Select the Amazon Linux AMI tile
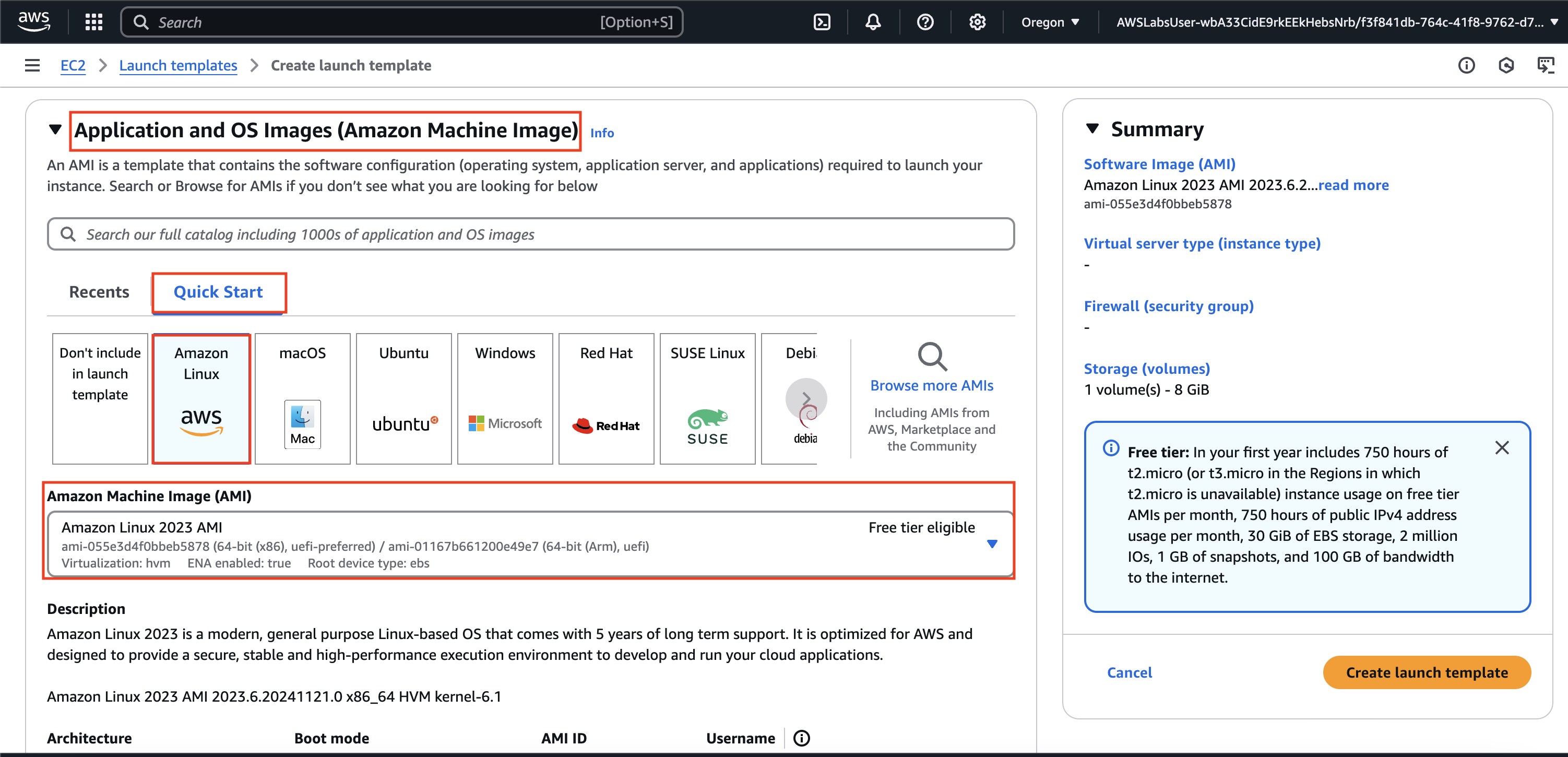1568x757 pixels. [x=201, y=398]
